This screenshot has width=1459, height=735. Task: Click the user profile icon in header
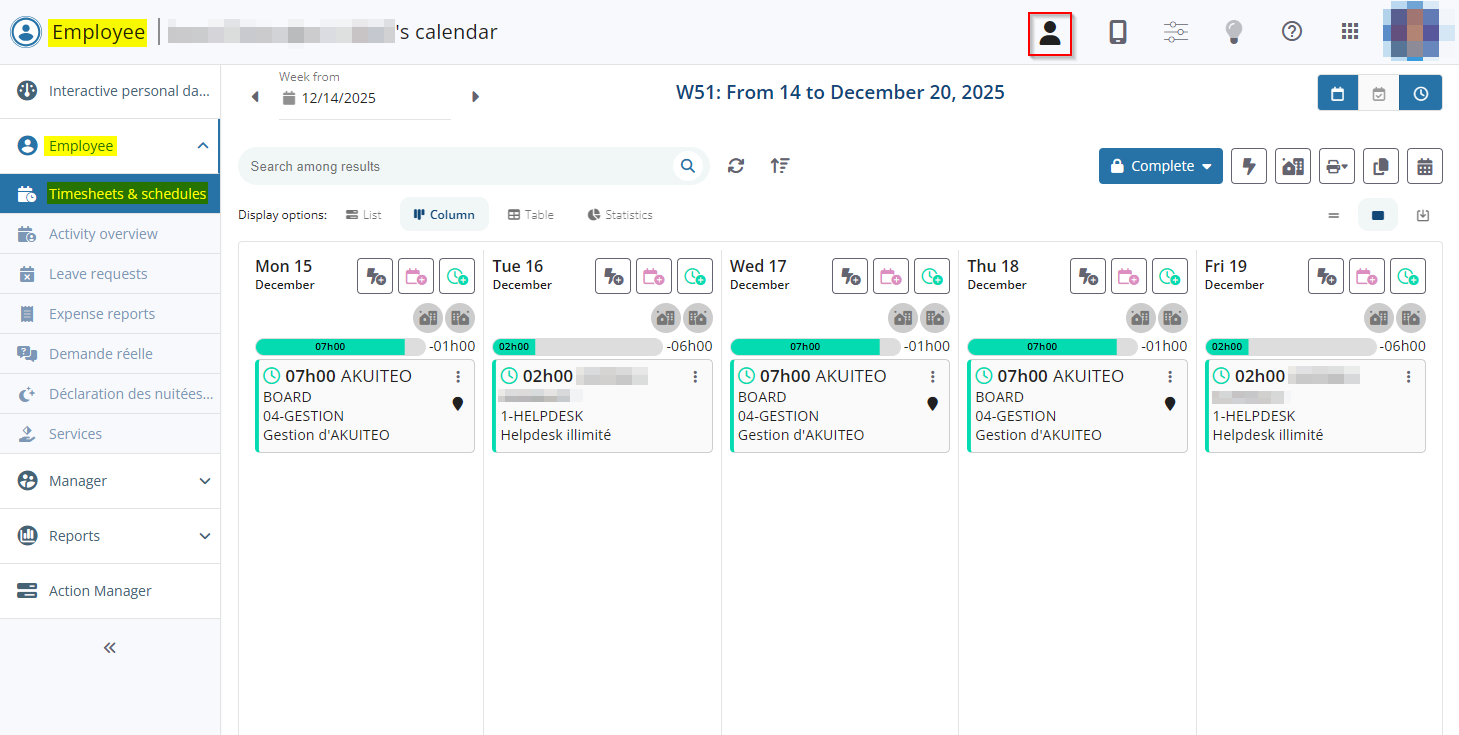tap(1050, 33)
